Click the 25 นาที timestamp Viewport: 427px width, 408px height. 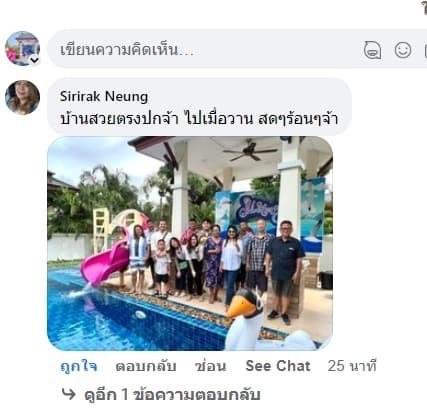(352, 366)
